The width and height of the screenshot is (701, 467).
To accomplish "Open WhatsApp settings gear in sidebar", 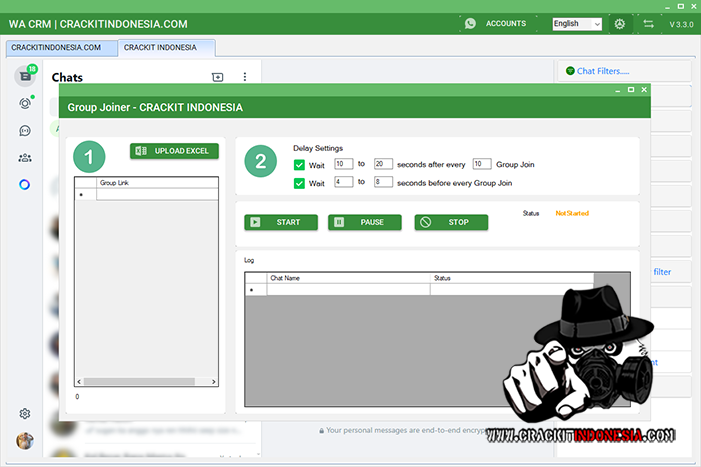I will coord(25,413).
